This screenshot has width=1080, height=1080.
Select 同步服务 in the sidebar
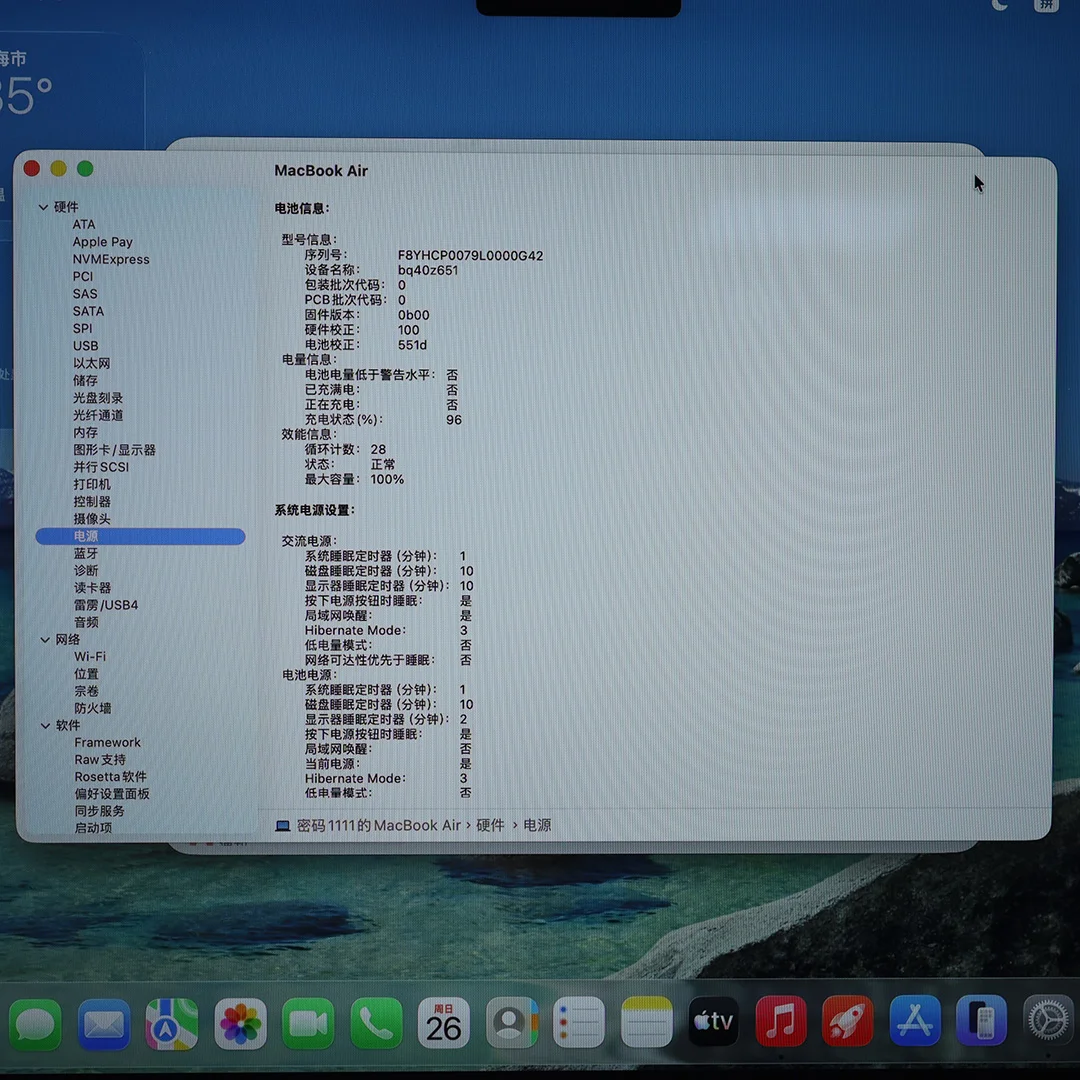100,811
